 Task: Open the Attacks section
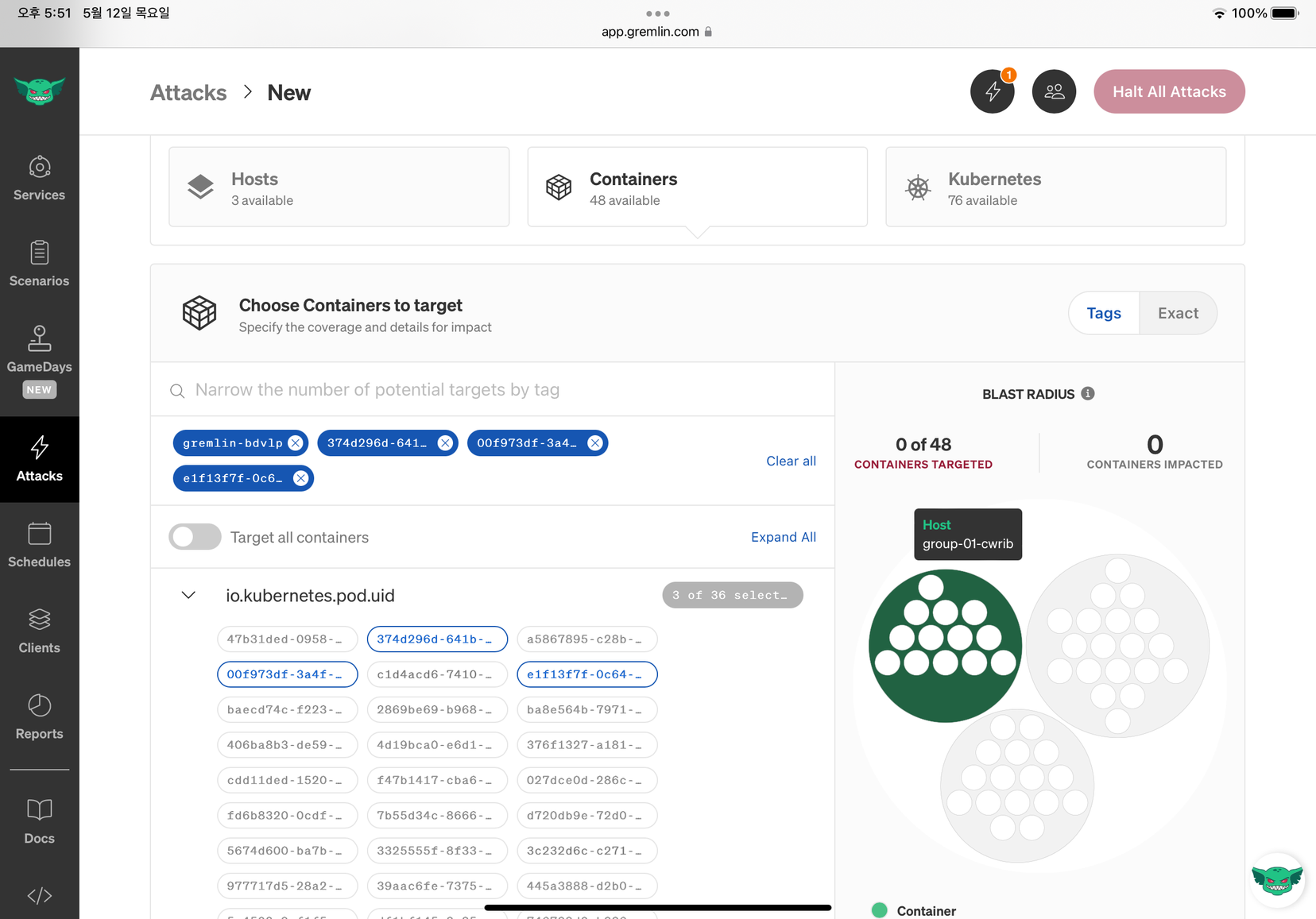point(39,459)
